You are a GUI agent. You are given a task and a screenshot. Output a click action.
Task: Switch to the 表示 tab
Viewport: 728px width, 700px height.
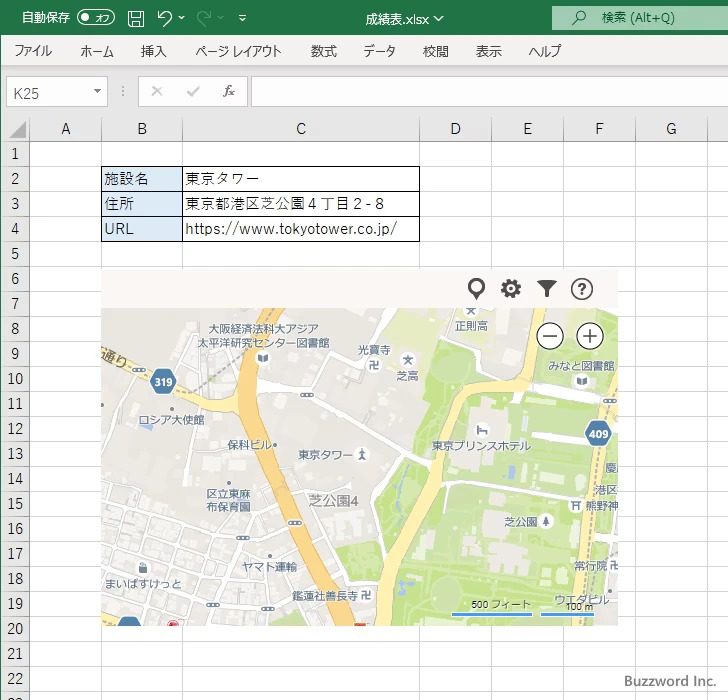point(488,51)
